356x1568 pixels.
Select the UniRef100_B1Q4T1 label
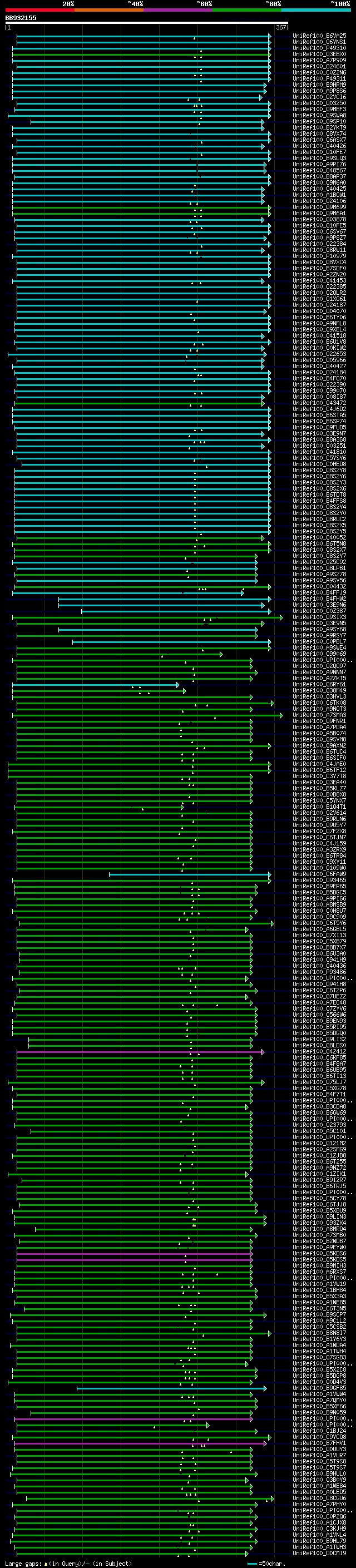(x=319, y=807)
